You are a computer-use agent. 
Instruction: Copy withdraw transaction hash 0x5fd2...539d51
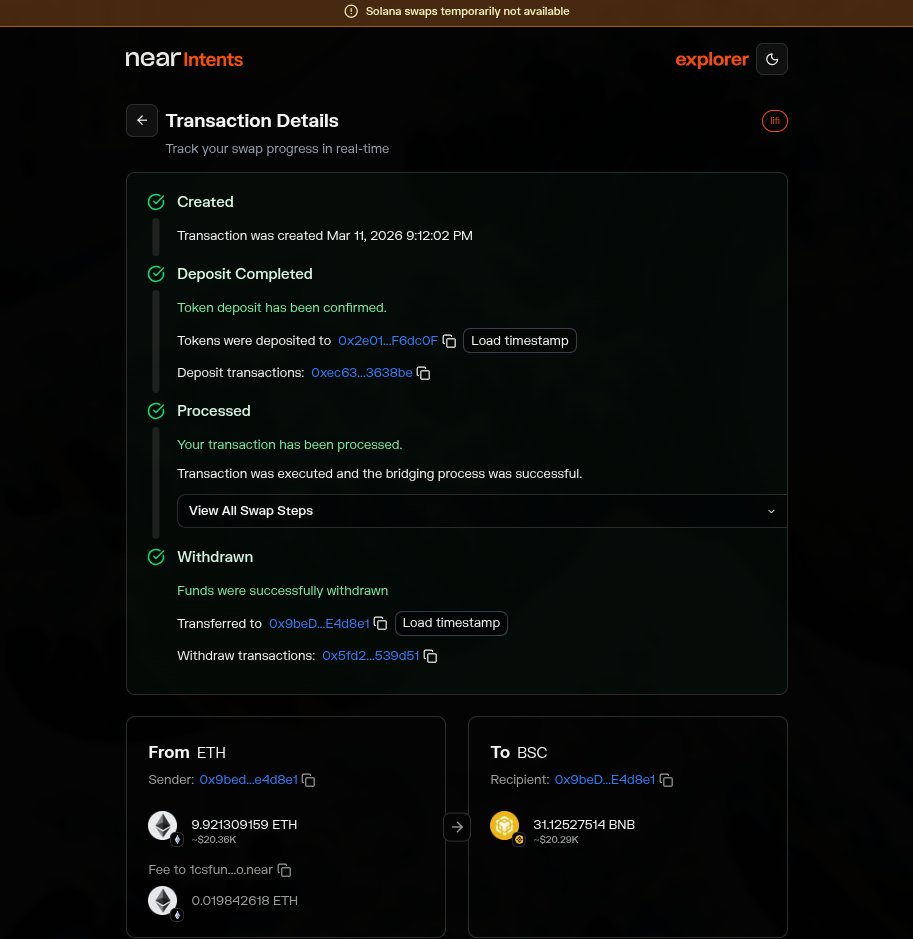pyautogui.click(x=430, y=656)
